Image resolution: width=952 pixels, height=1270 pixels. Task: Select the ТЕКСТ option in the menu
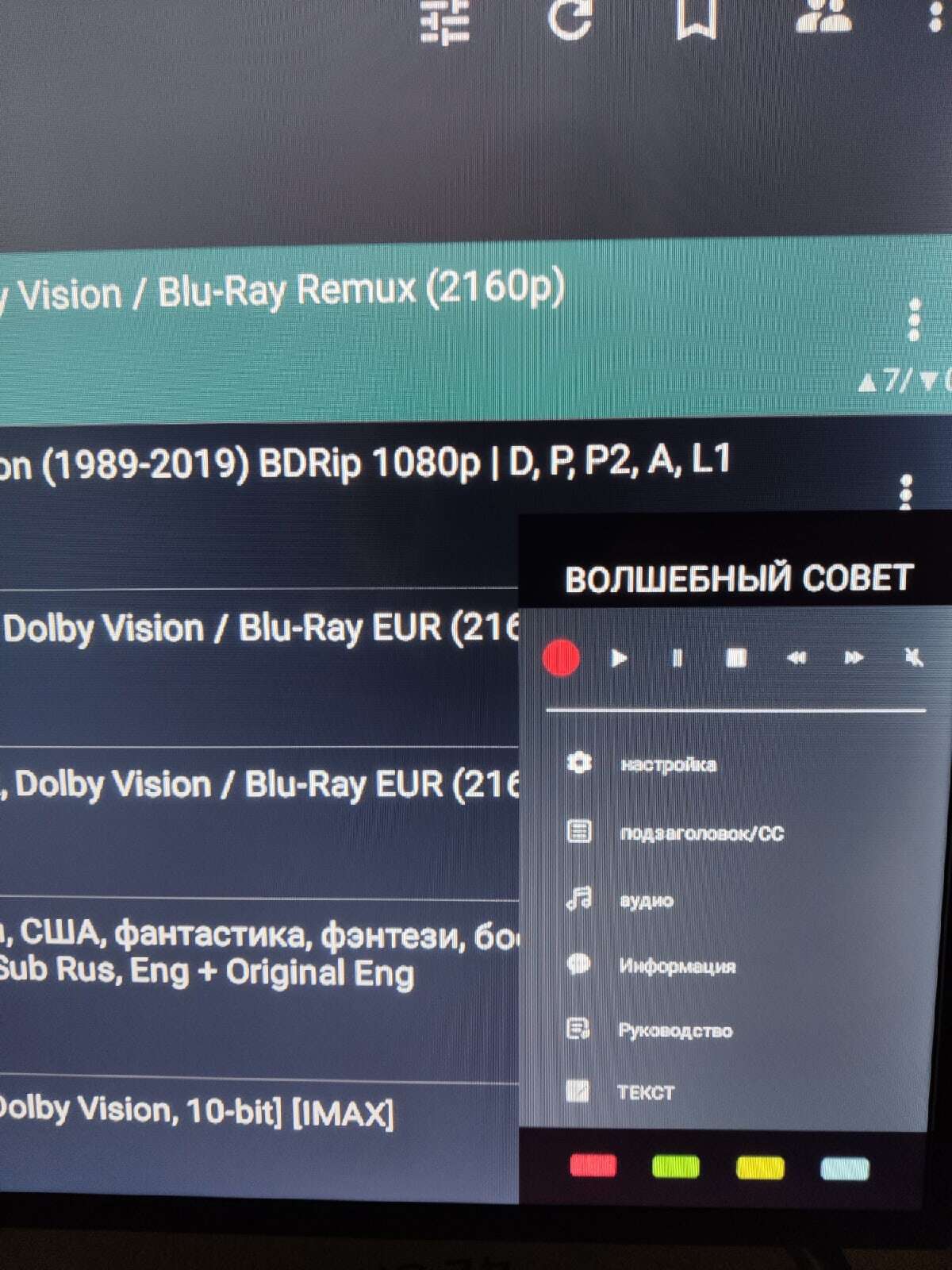pyautogui.click(x=620, y=1091)
